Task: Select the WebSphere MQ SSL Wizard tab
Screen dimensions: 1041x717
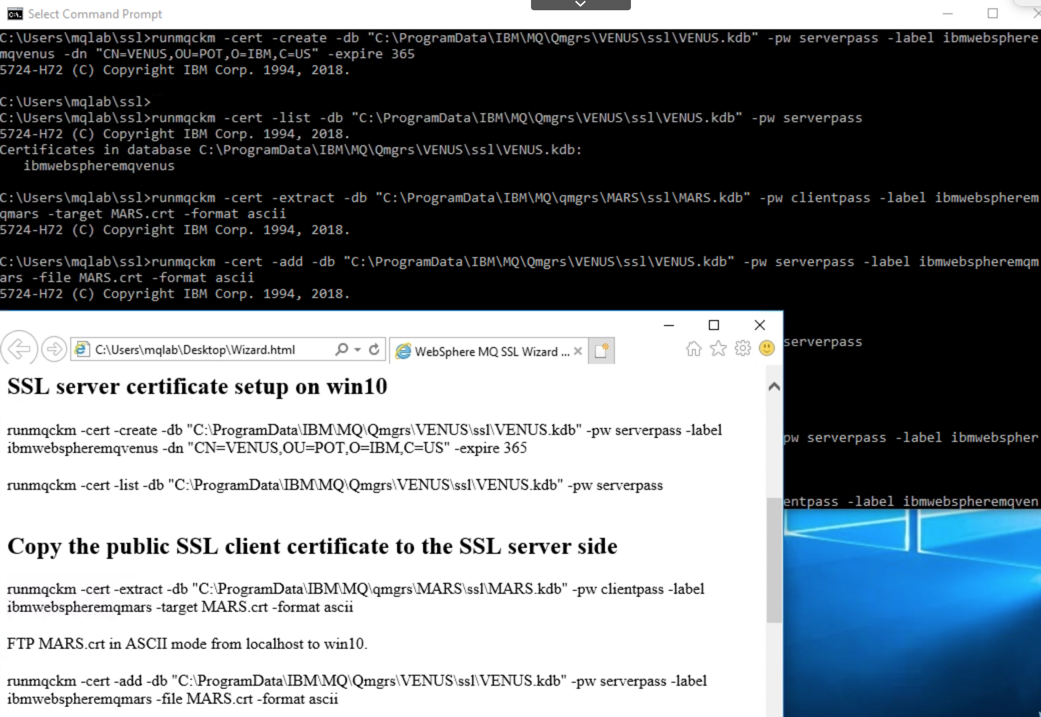Action: pyautogui.click(x=489, y=351)
